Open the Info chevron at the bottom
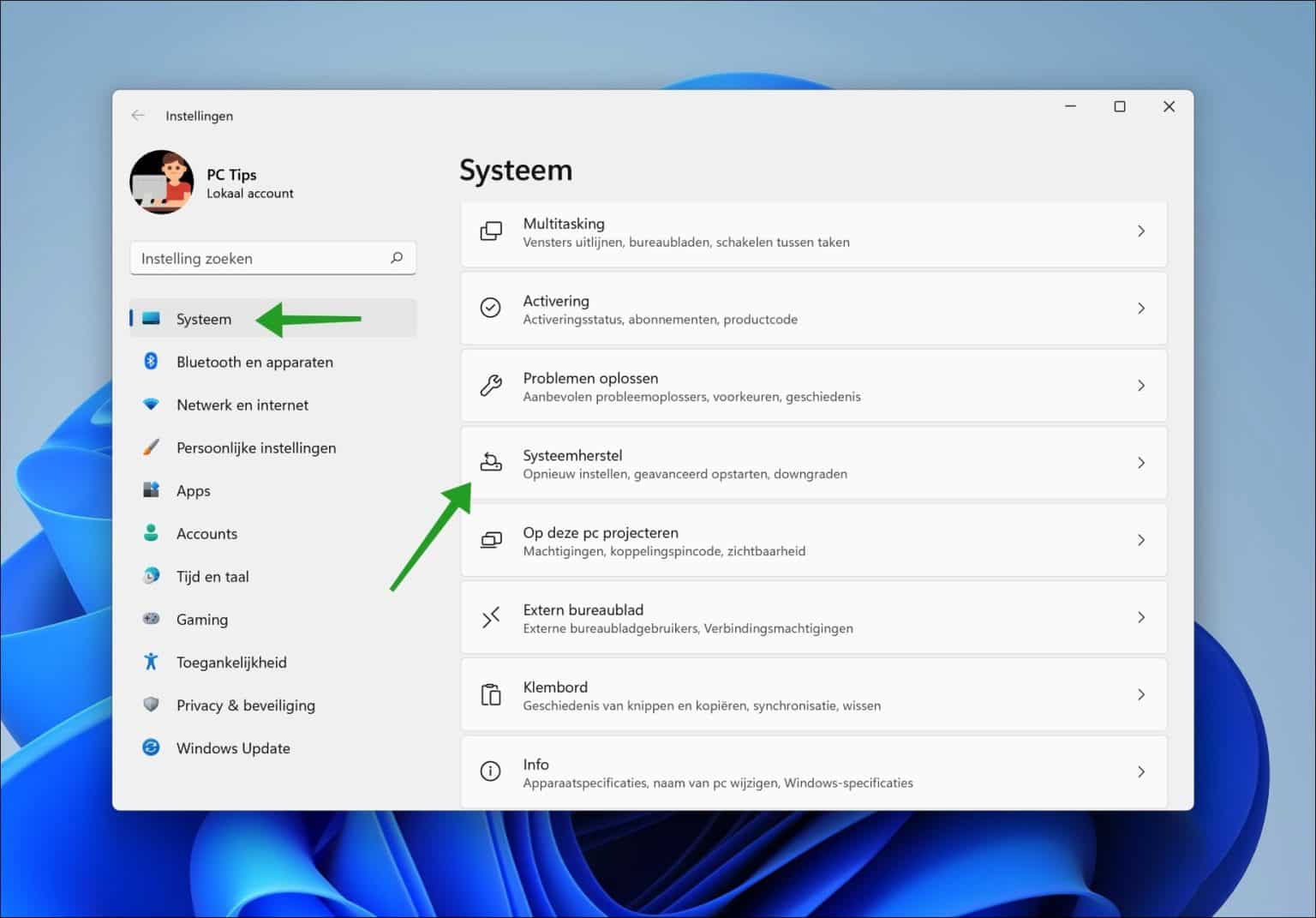The image size is (1316, 918). pos(1141,771)
